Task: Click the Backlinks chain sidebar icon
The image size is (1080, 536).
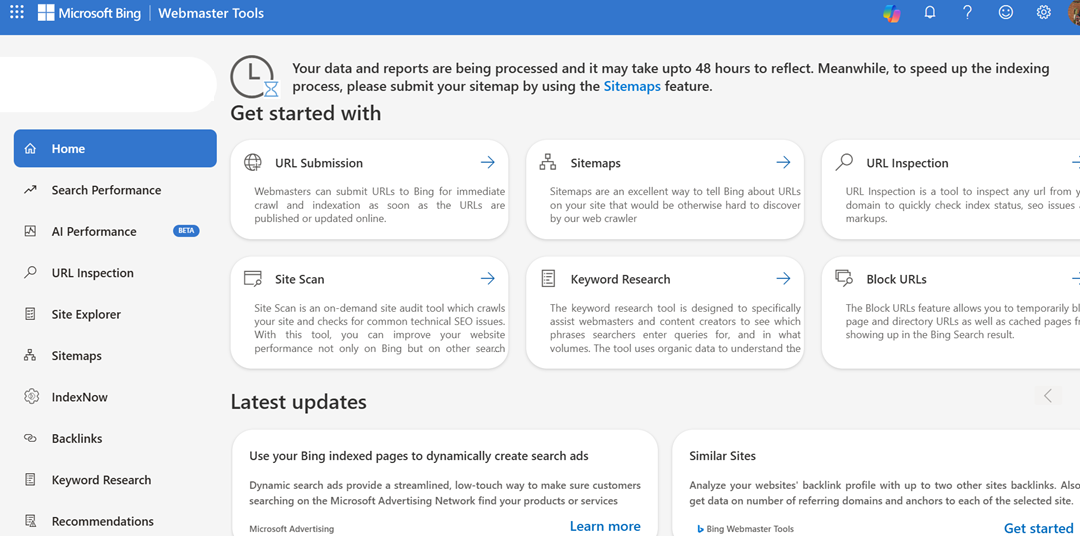Action: coord(30,438)
